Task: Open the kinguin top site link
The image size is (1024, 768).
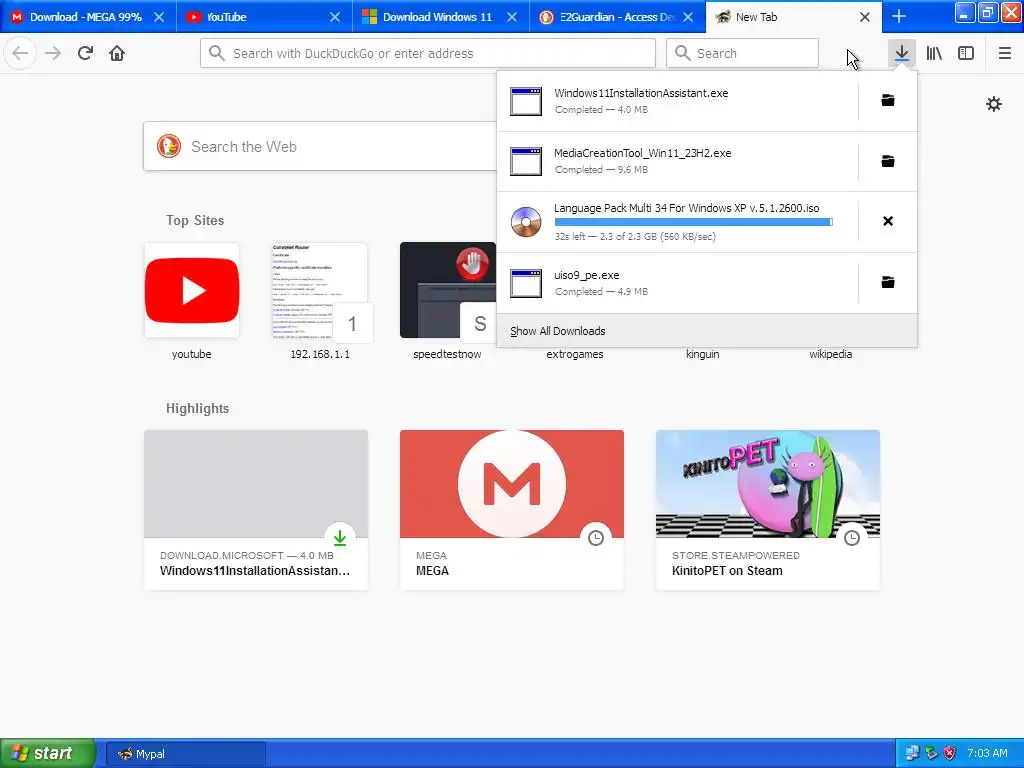Action: tap(703, 355)
